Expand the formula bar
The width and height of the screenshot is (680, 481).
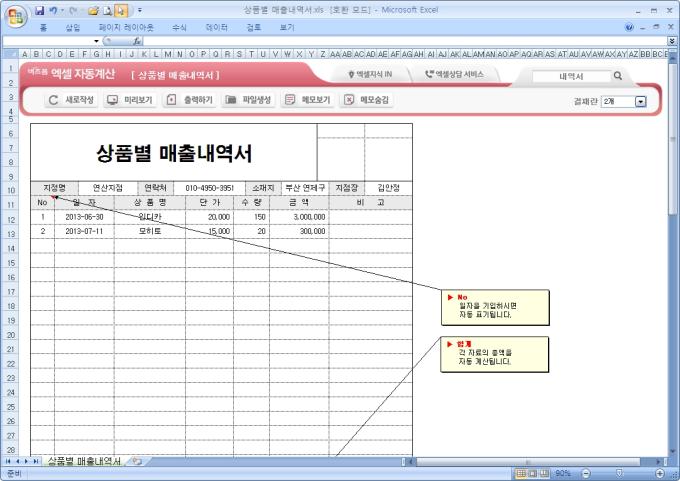coord(672,41)
